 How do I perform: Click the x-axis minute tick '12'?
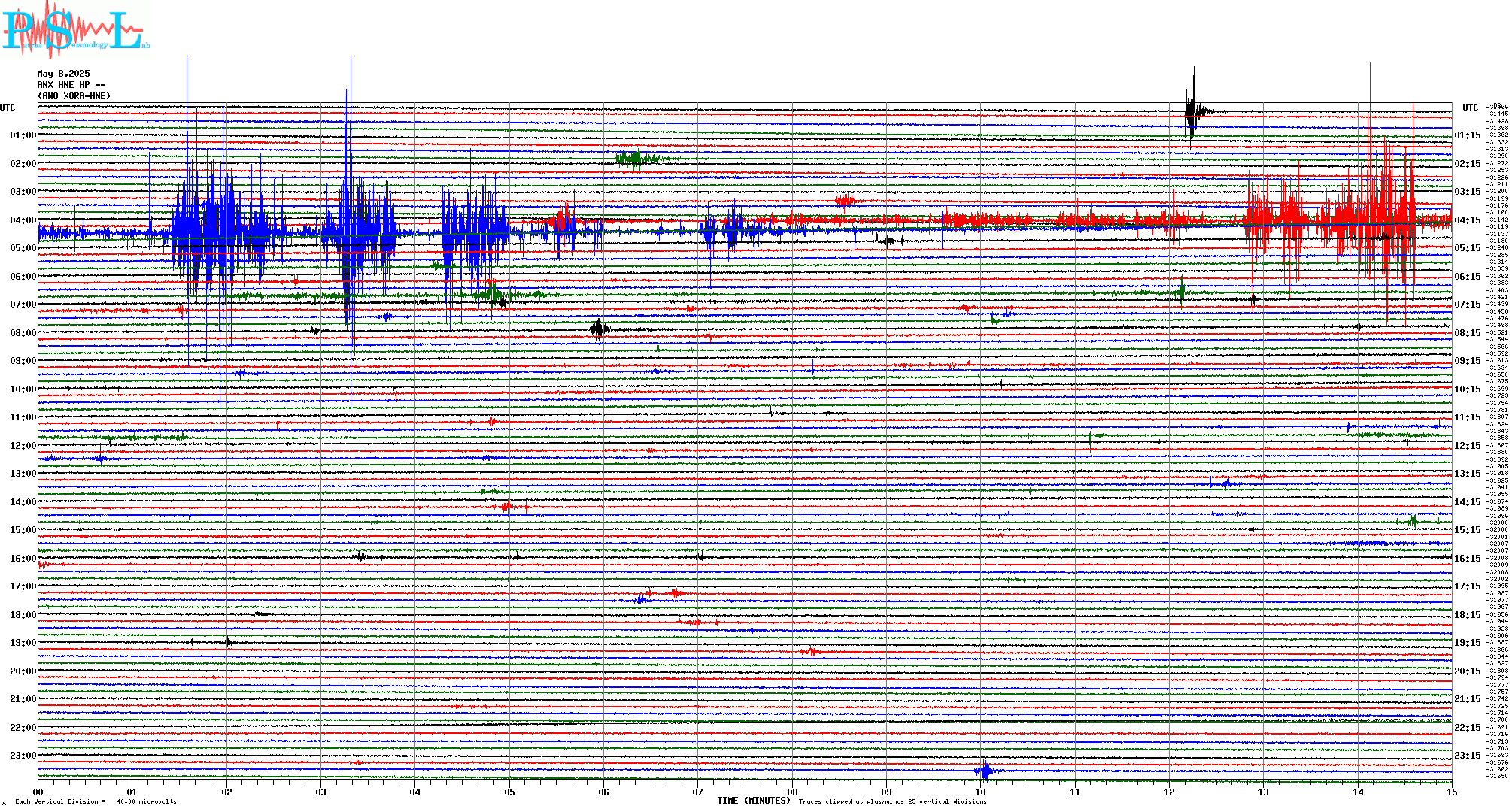[x=1169, y=792]
